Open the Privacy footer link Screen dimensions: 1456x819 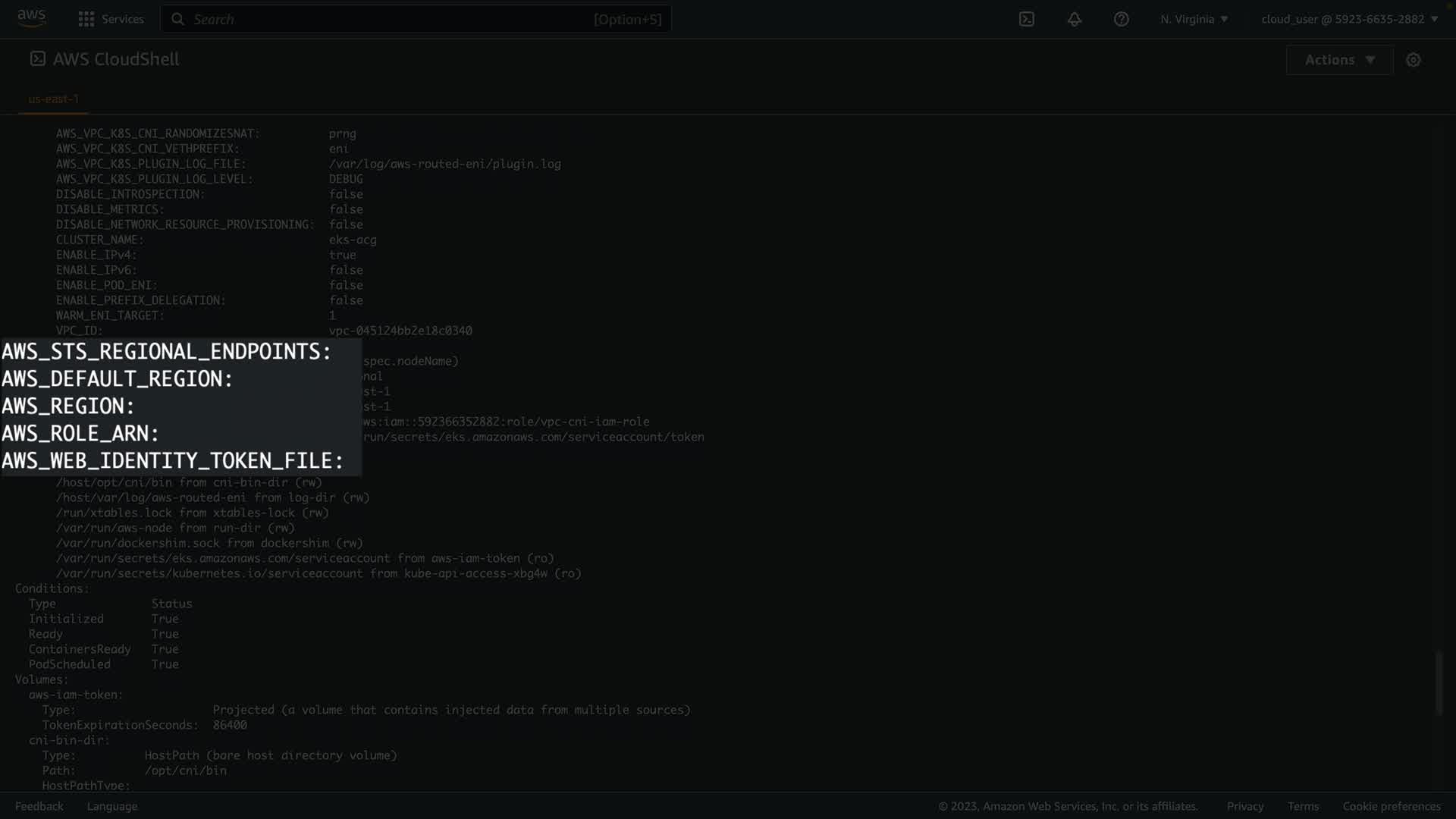1244,806
